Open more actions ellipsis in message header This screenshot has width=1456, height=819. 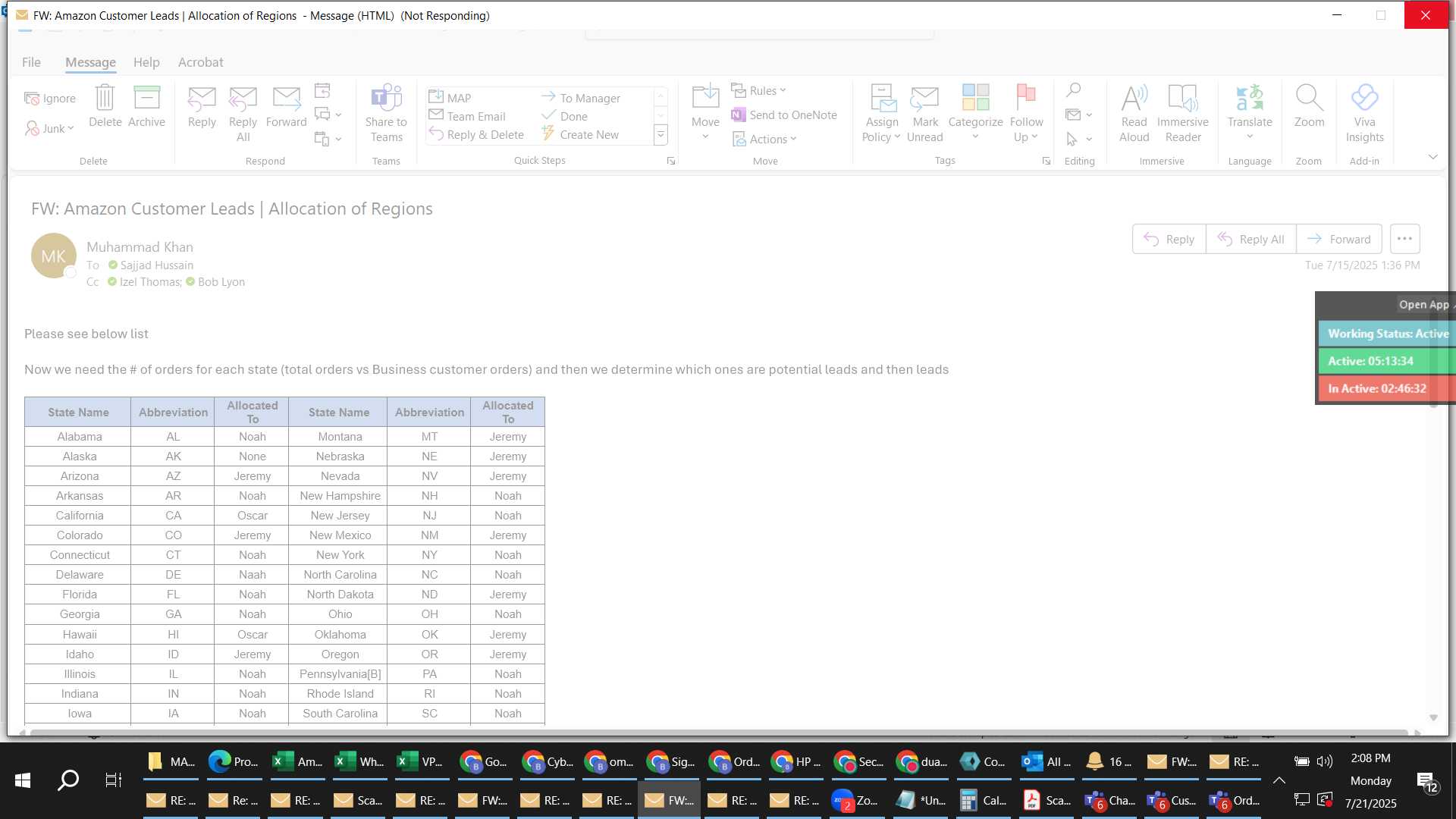(x=1404, y=239)
